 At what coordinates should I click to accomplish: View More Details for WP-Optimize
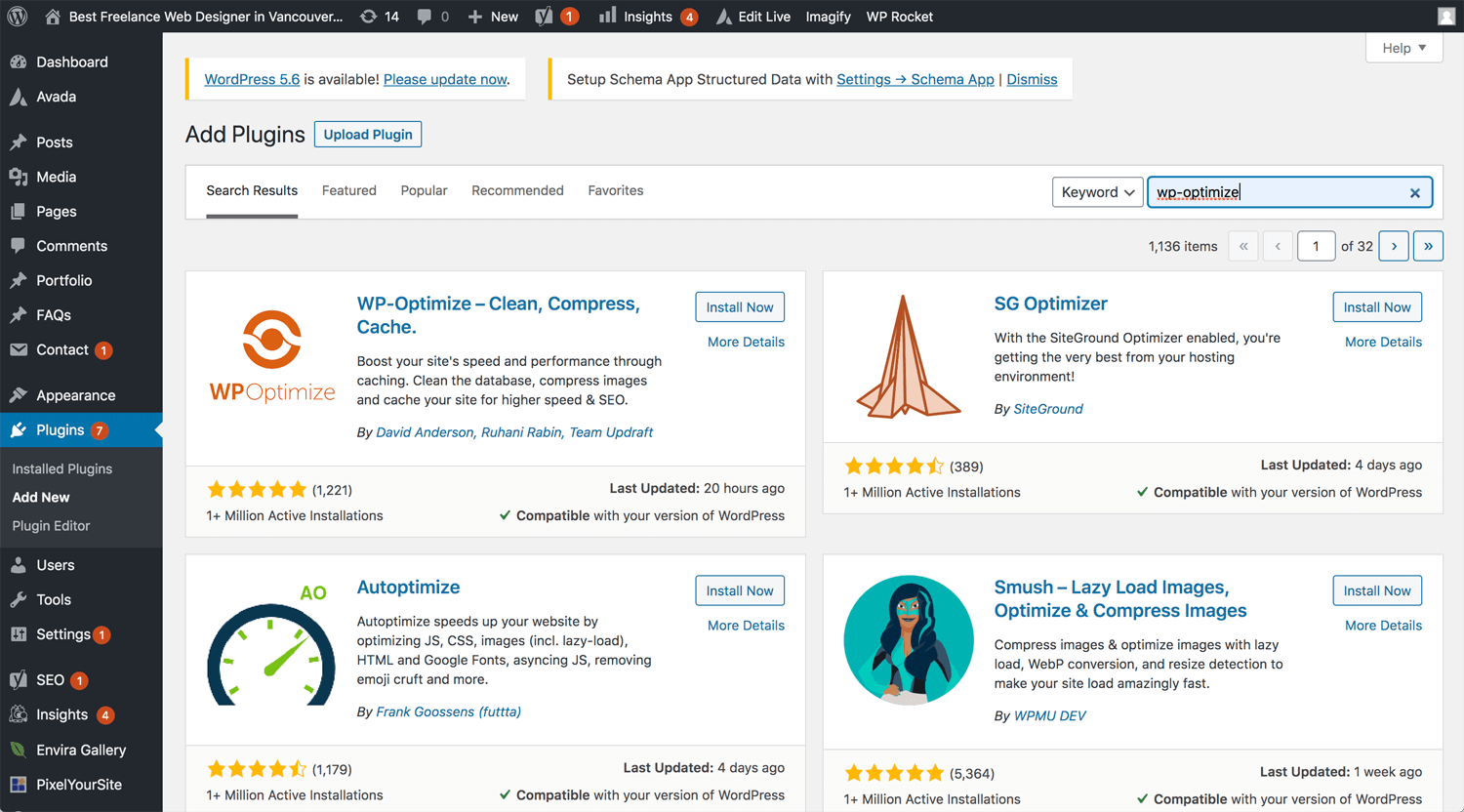746,342
